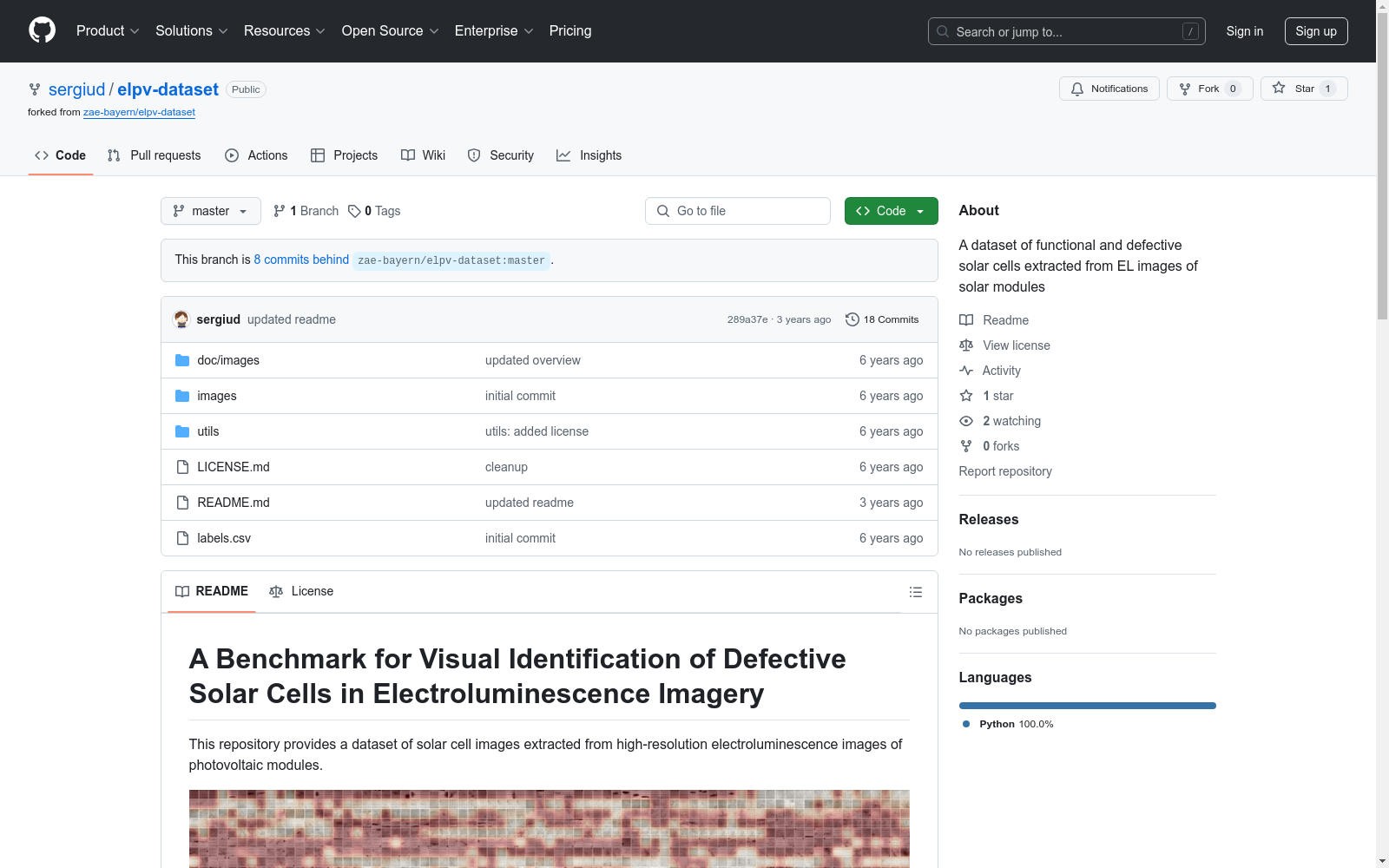Expand the Open Source menu
Viewport: 1389px width, 868px height.
pyautogui.click(x=391, y=31)
